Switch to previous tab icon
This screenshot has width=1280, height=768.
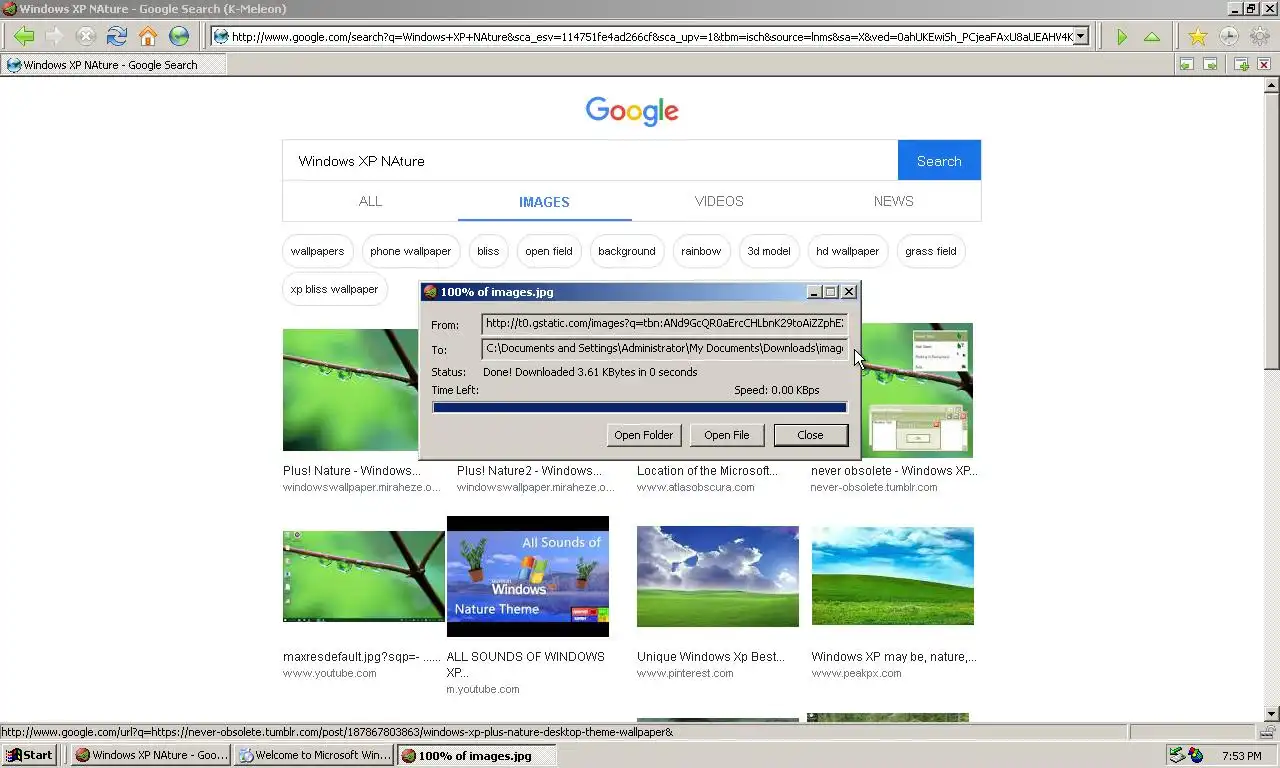[x=1186, y=64]
